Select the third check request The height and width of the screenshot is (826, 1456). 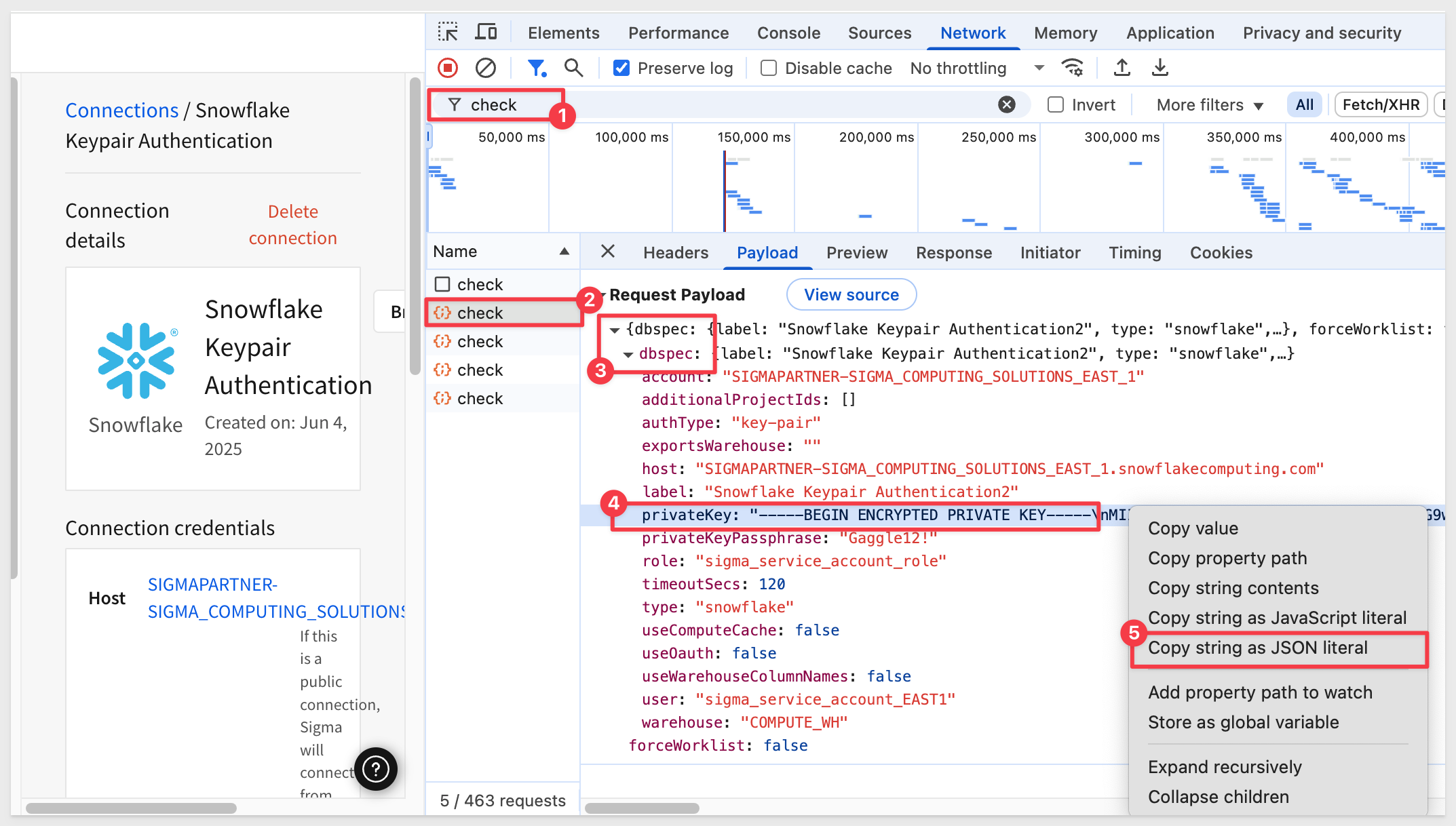(x=503, y=341)
